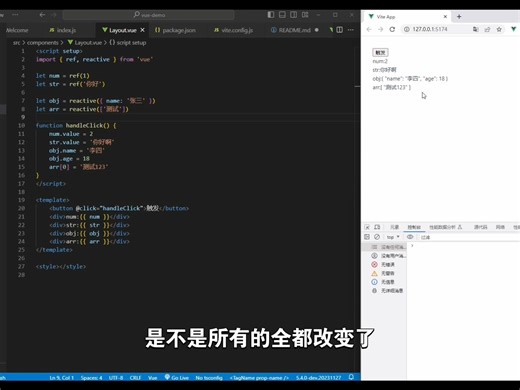
Task: Toggle device emulation icon in DevTools
Action: 377,227
